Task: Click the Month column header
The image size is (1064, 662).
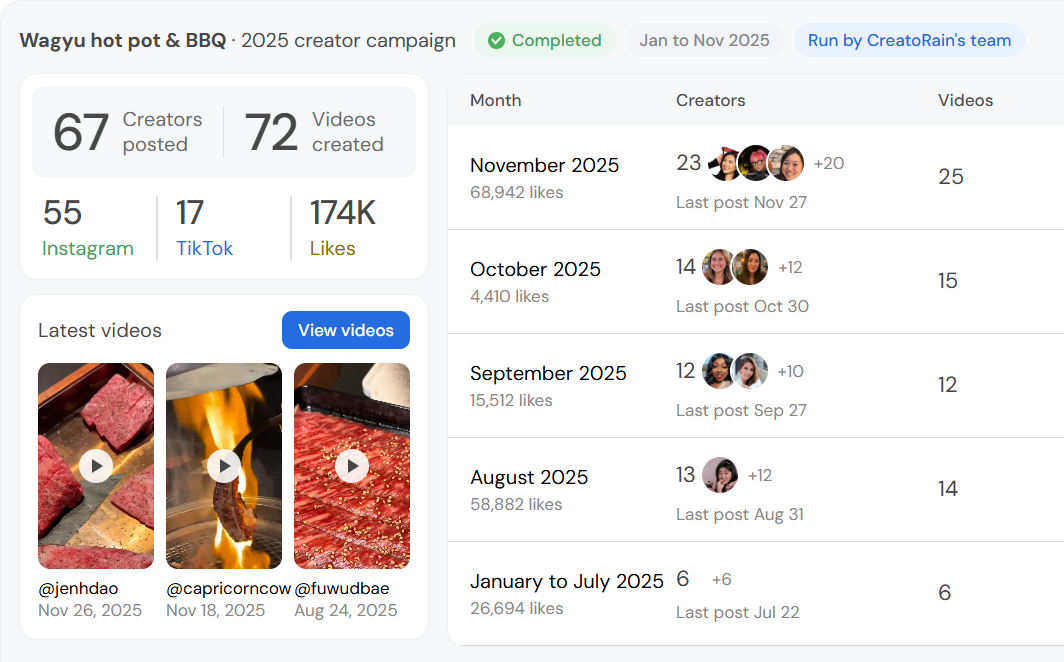Action: 496,100
